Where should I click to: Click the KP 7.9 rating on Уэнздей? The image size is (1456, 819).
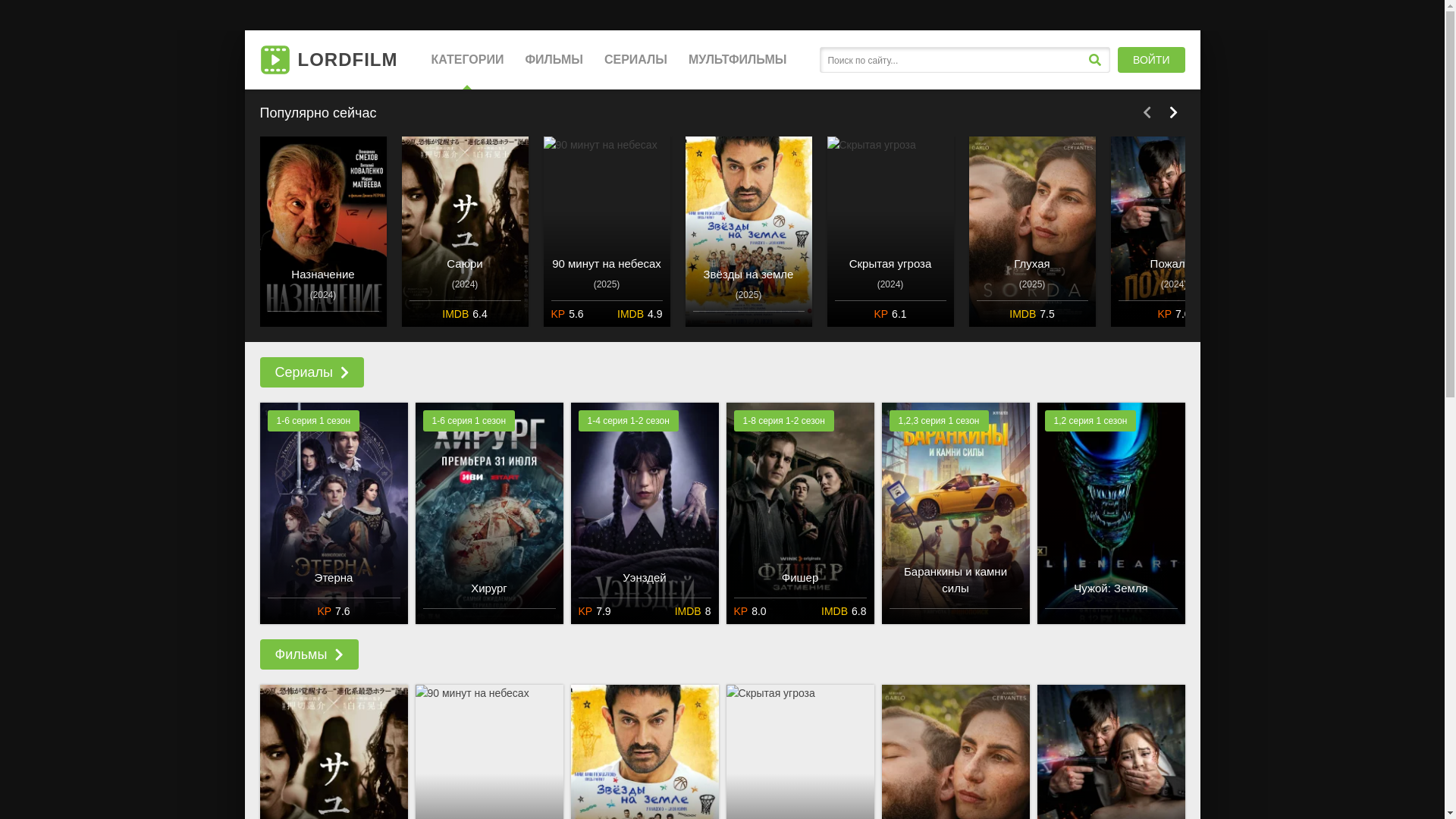click(x=595, y=611)
